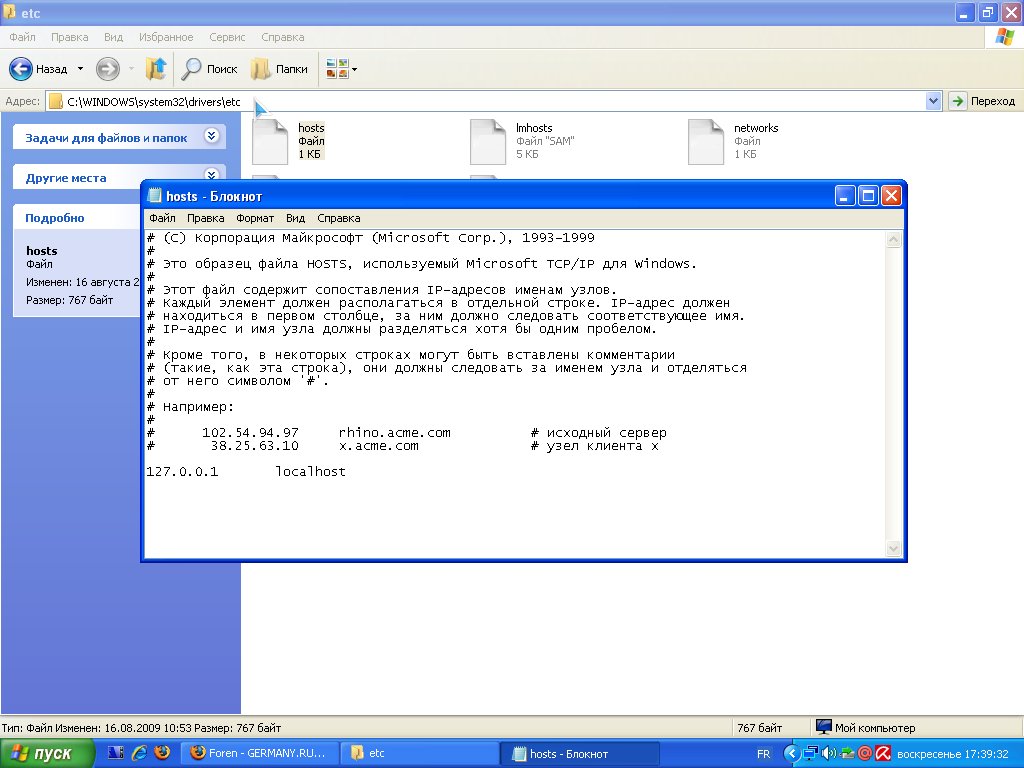Click '102.54.94.97' in Notepad text
Screen dimensions: 1024x768
250,433
